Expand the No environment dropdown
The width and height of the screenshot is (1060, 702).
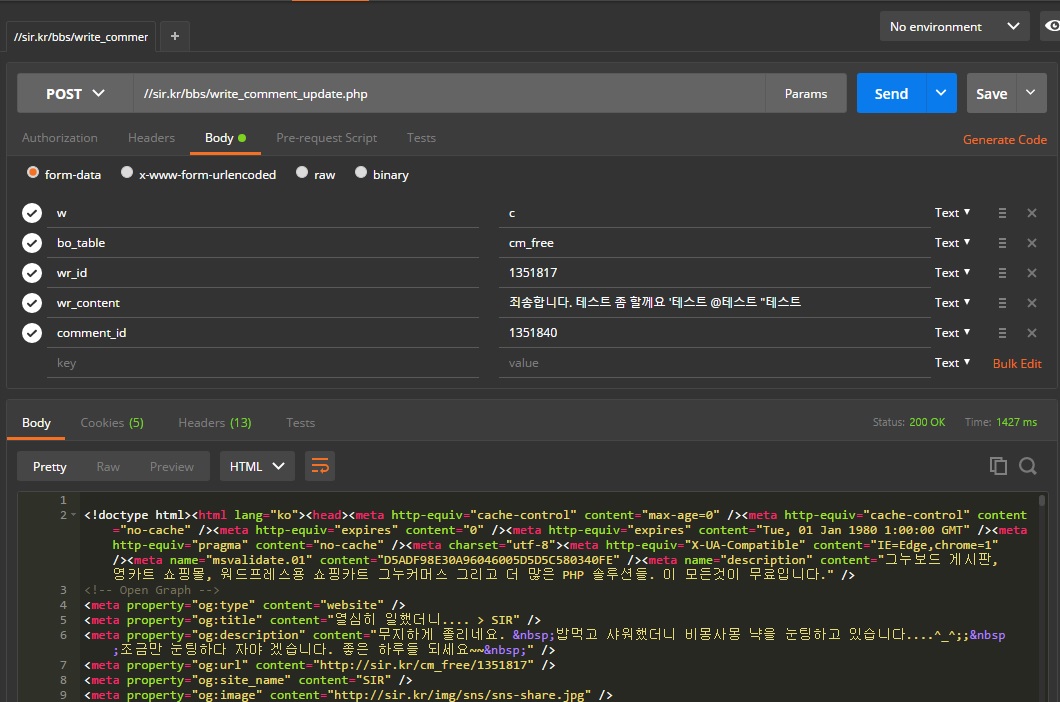tap(954, 27)
